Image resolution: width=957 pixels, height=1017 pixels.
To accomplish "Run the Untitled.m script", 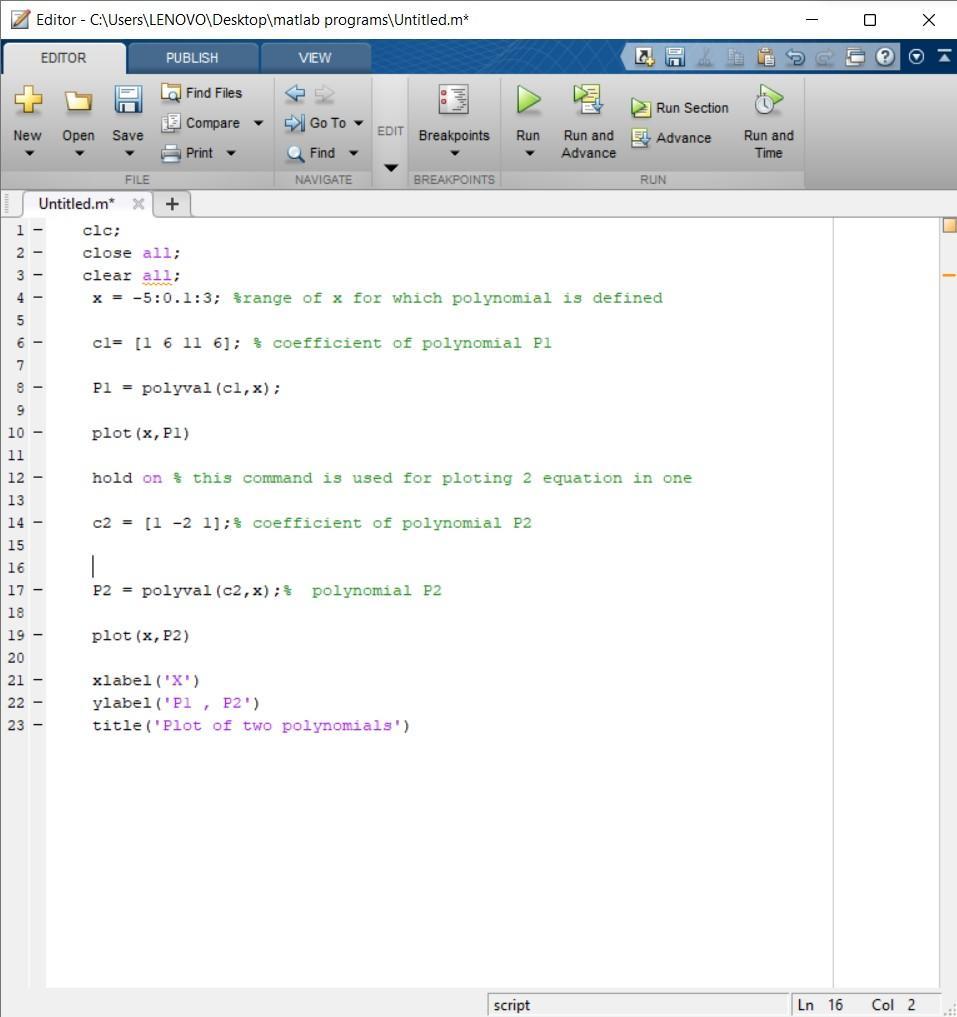I will (x=527, y=110).
